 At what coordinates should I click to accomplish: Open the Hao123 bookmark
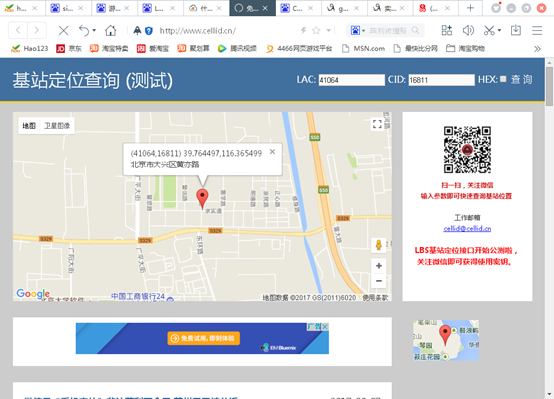pyautogui.click(x=30, y=48)
